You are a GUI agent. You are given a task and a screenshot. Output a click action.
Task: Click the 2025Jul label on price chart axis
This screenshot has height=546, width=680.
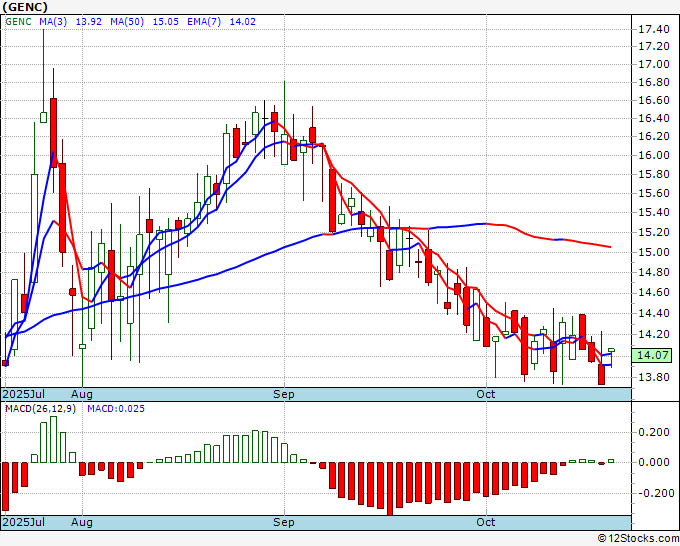pos(23,394)
